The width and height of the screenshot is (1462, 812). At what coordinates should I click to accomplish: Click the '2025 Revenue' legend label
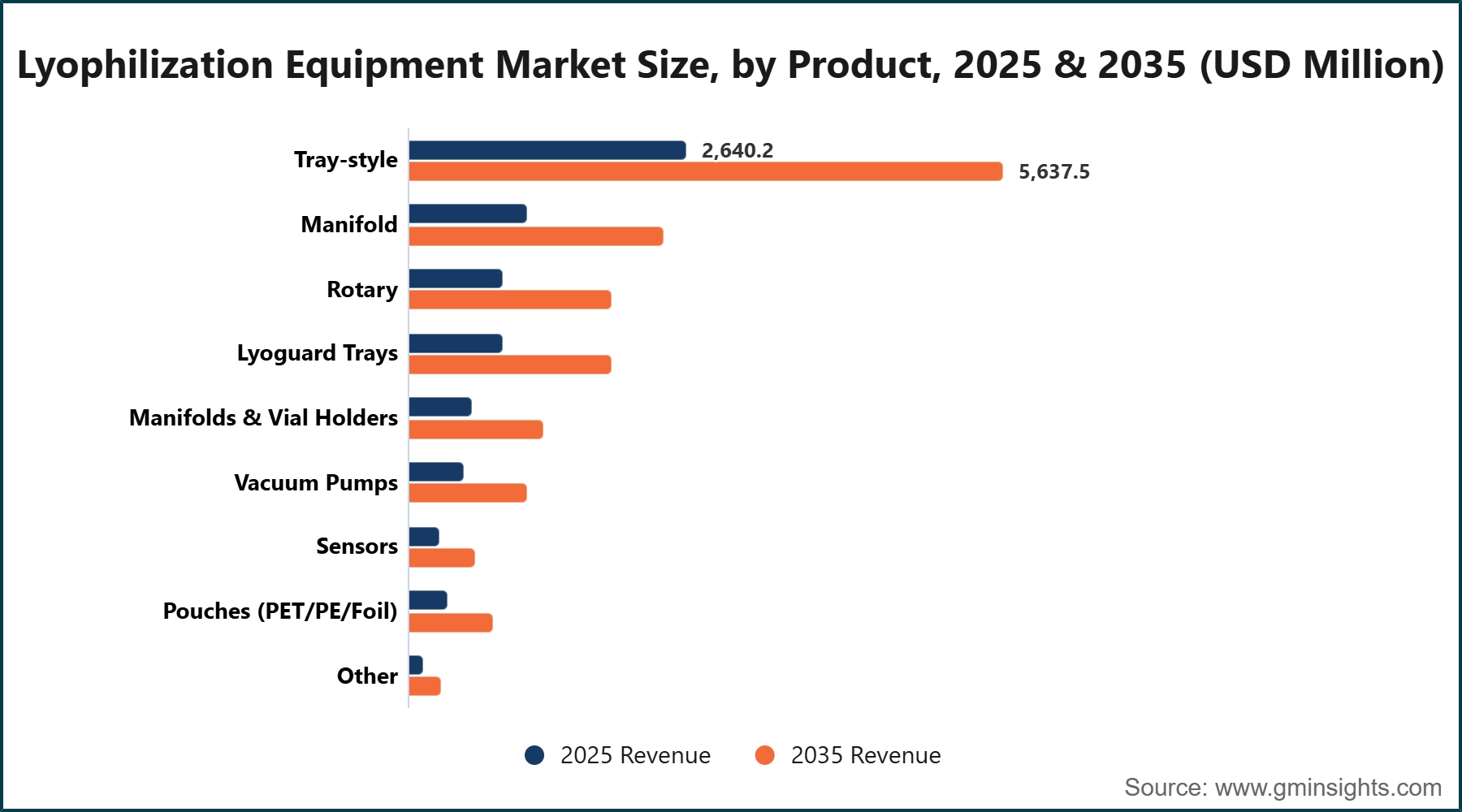point(635,755)
